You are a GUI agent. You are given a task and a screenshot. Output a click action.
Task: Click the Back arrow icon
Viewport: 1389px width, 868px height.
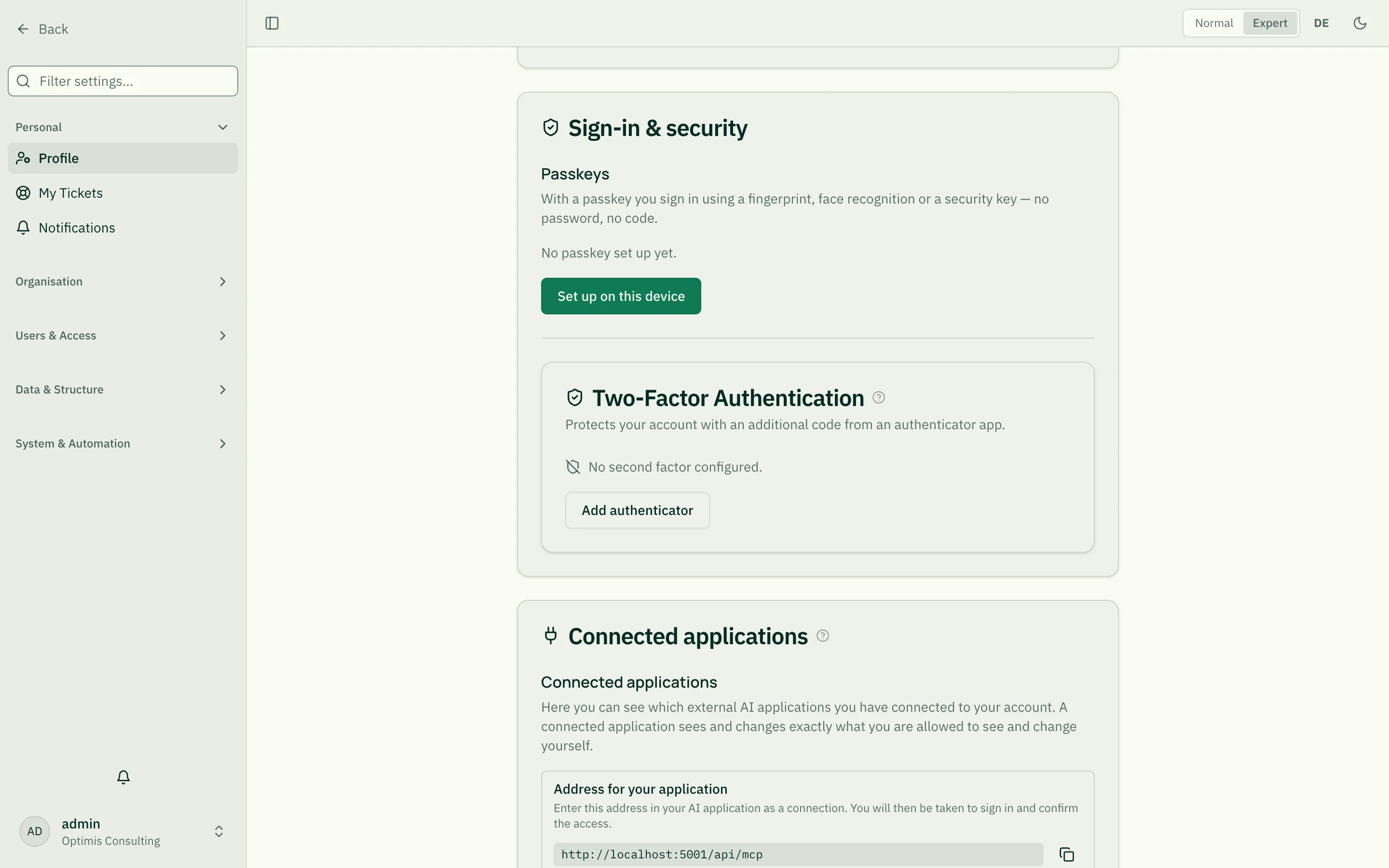tap(23, 29)
